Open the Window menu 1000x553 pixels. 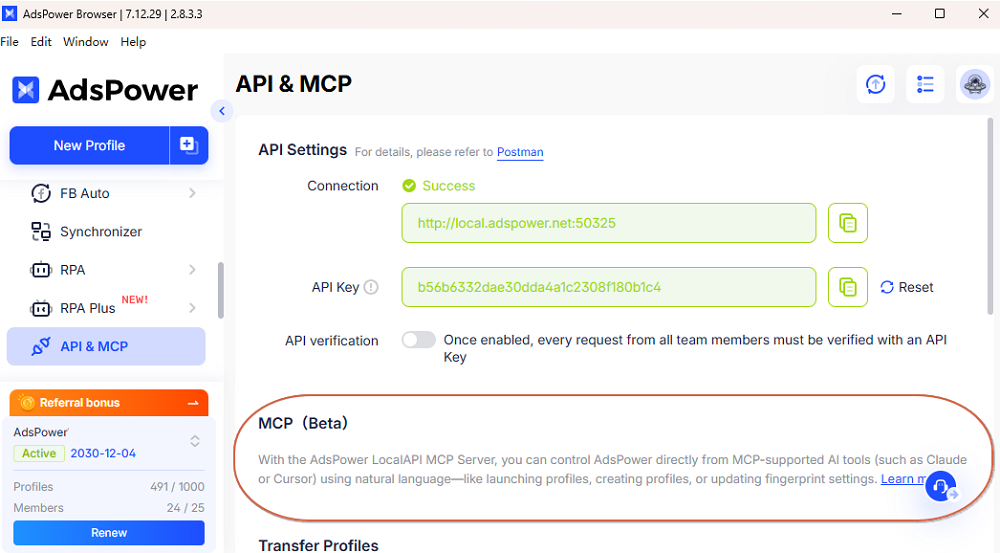point(85,41)
